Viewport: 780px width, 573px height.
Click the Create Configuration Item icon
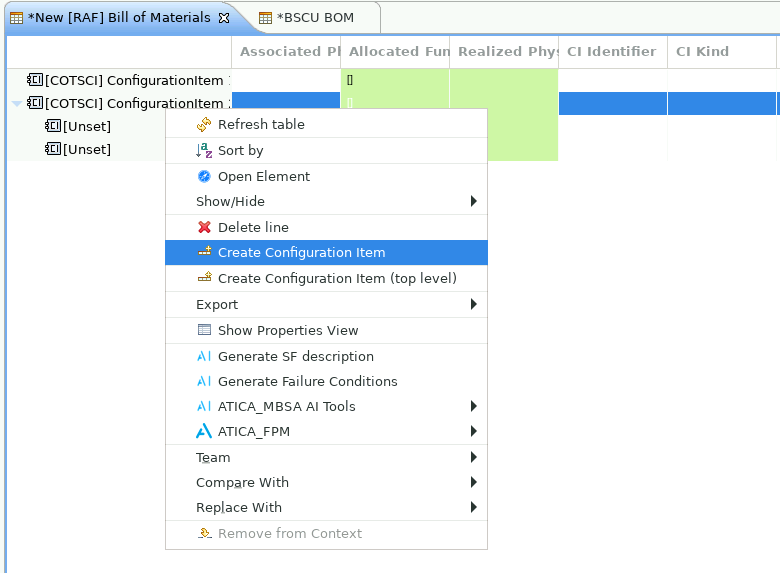204,252
